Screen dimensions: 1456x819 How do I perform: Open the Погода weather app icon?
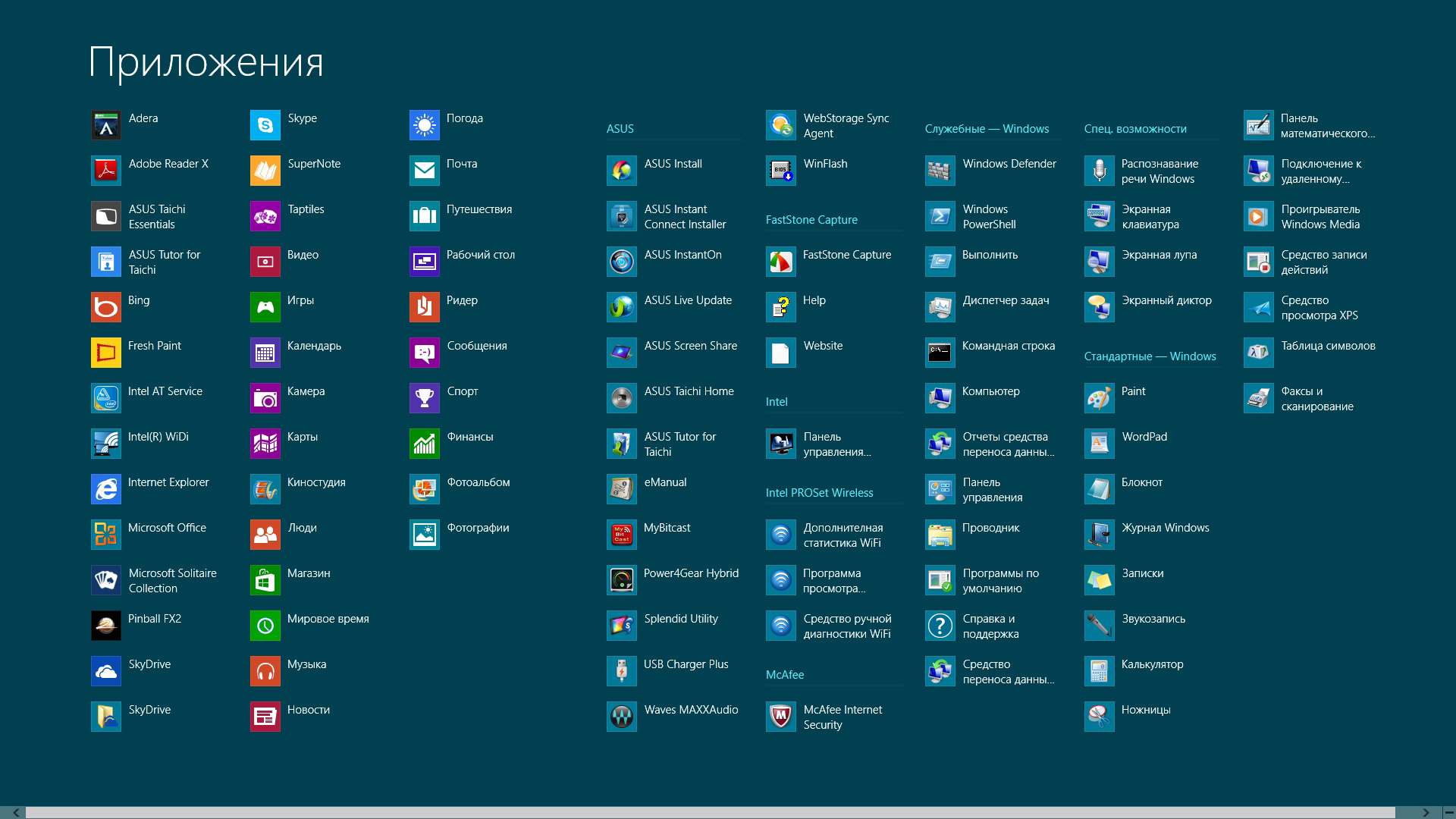(x=425, y=125)
